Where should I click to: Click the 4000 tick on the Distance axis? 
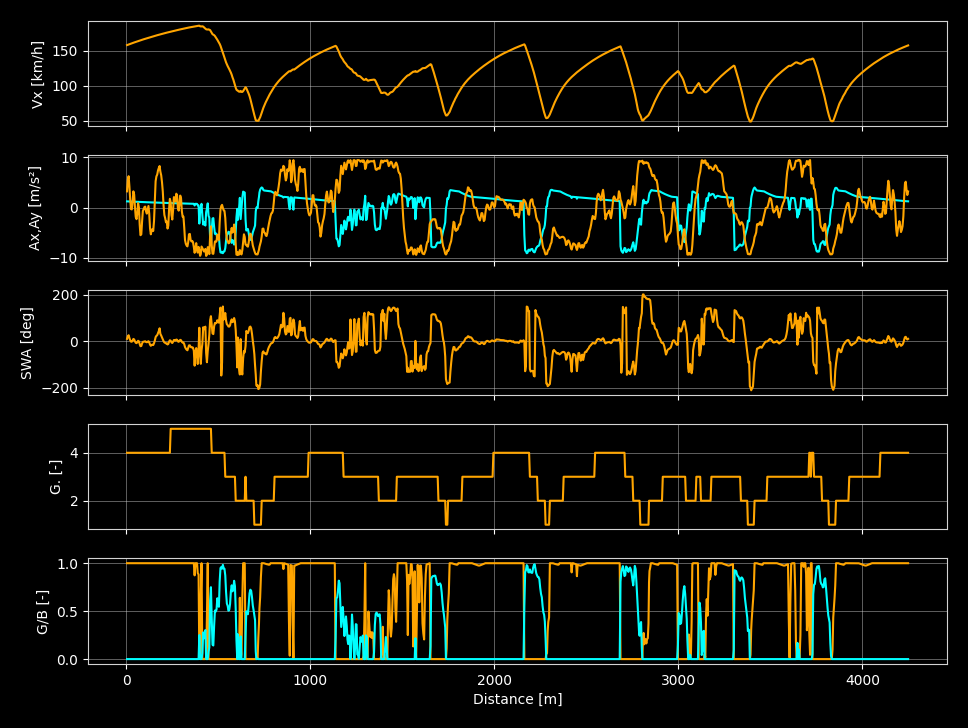coord(862,680)
